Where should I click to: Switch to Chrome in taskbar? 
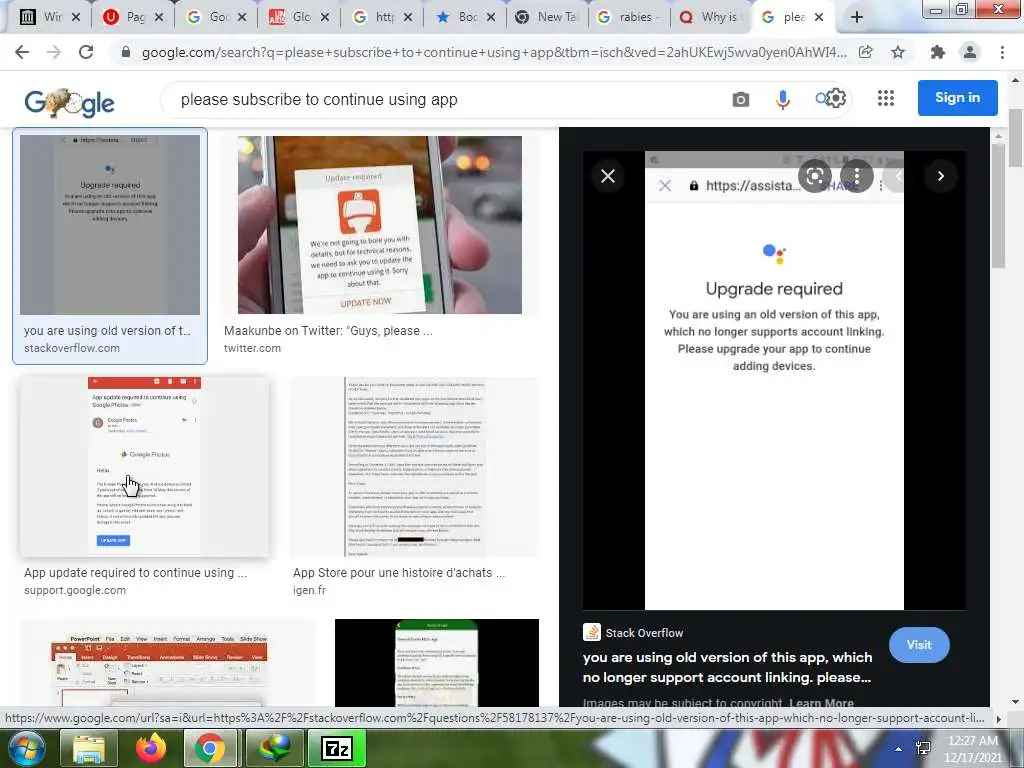point(209,748)
